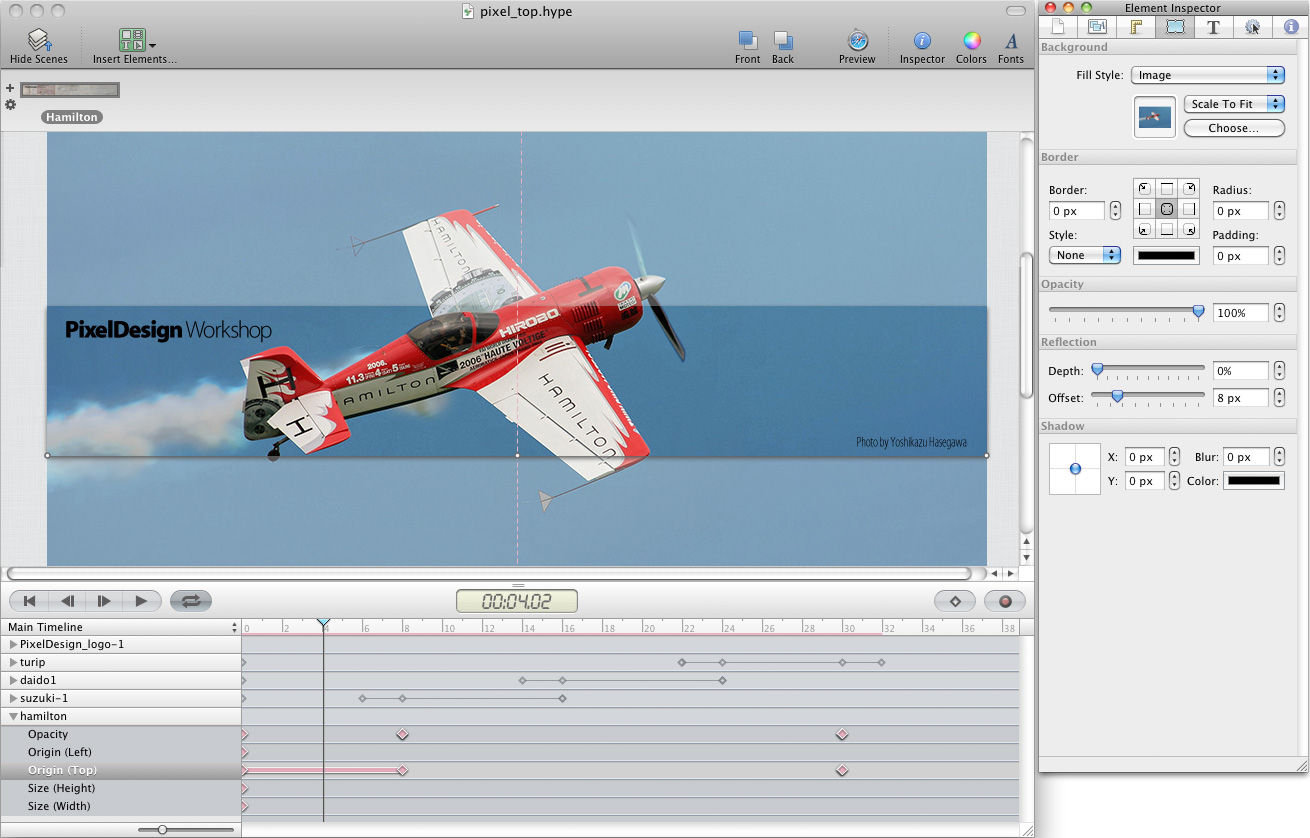
Task: Click the Border width input field
Action: click(1077, 211)
